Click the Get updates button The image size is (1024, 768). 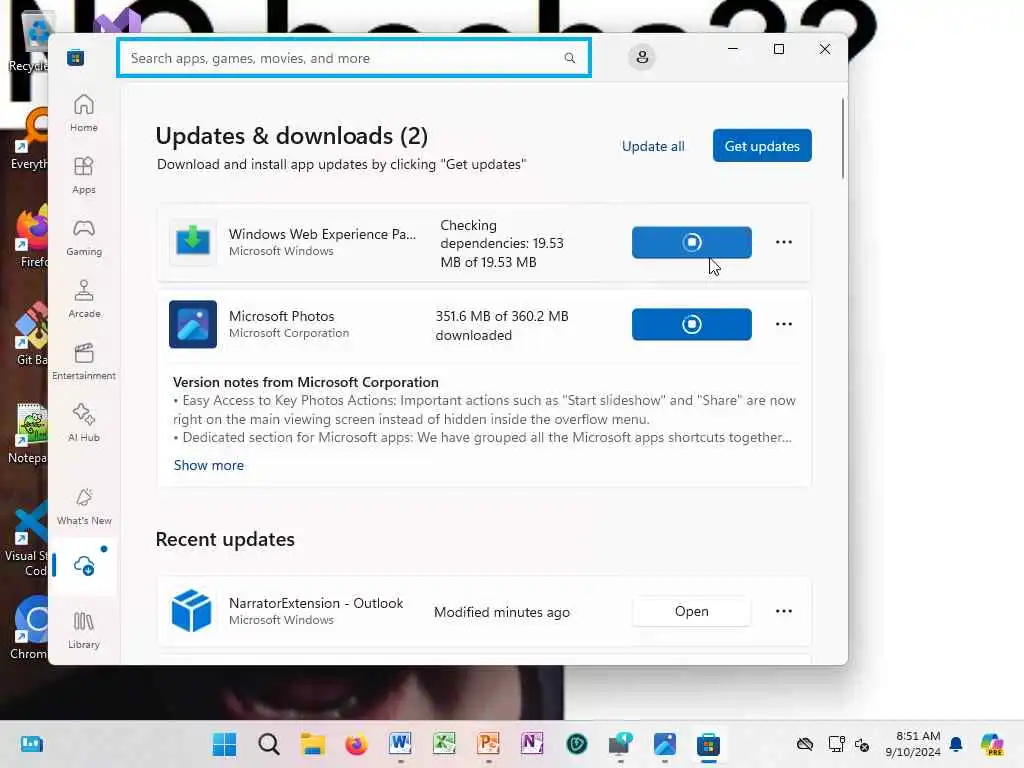tap(762, 146)
